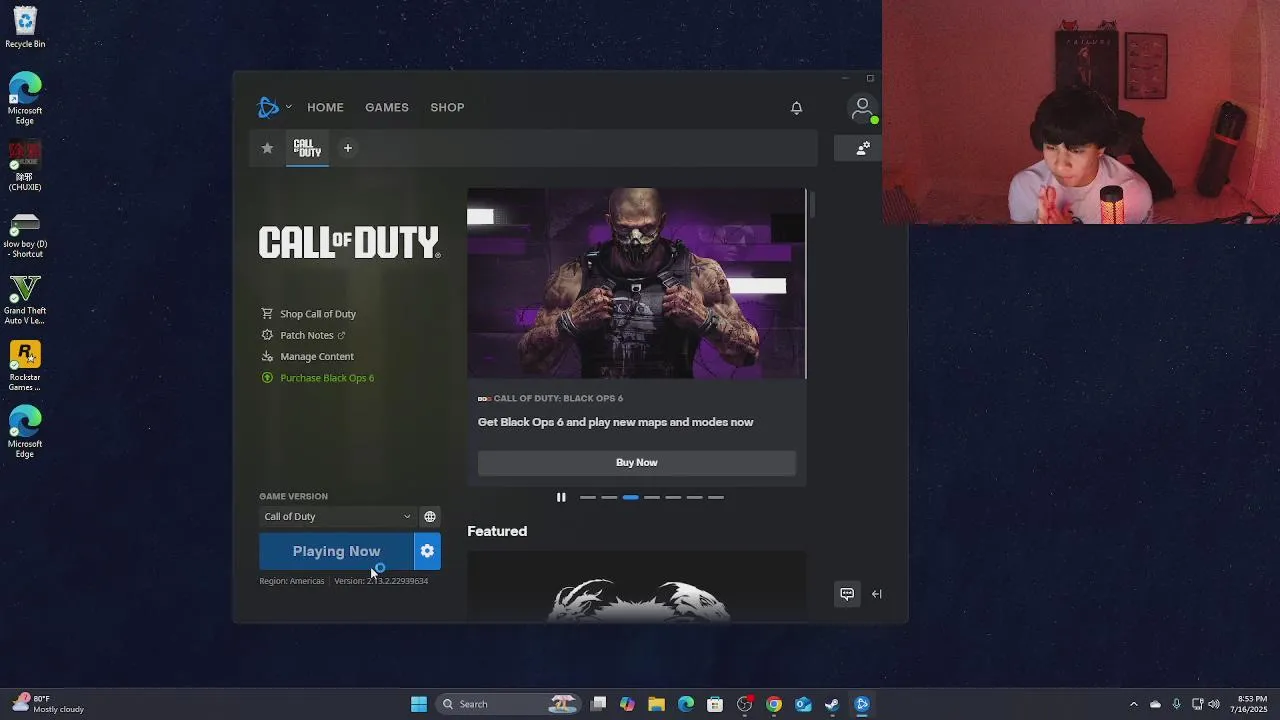This screenshot has height=720, width=1280.
Task: Click the Battle.net taskbar icon
Action: click(862, 704)
